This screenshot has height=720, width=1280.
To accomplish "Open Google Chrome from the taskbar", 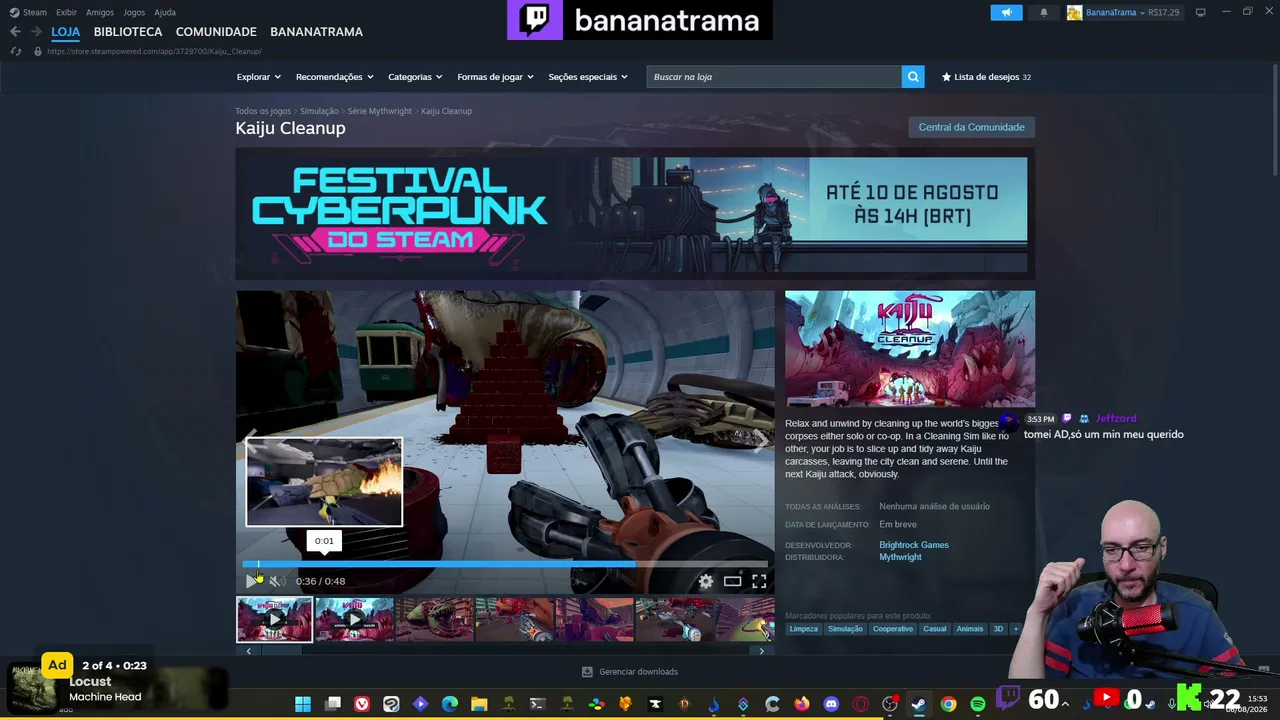I will tap(948, 704).
